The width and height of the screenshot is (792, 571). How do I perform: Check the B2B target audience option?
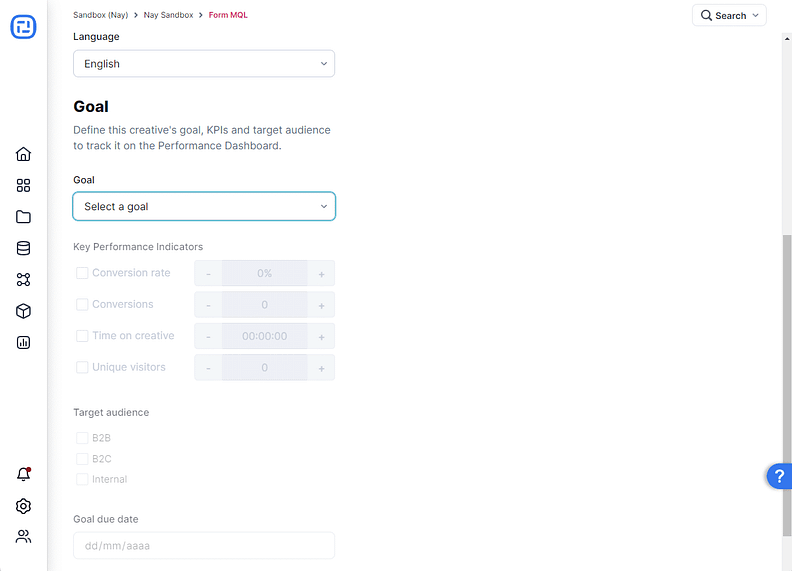point(82,438)
